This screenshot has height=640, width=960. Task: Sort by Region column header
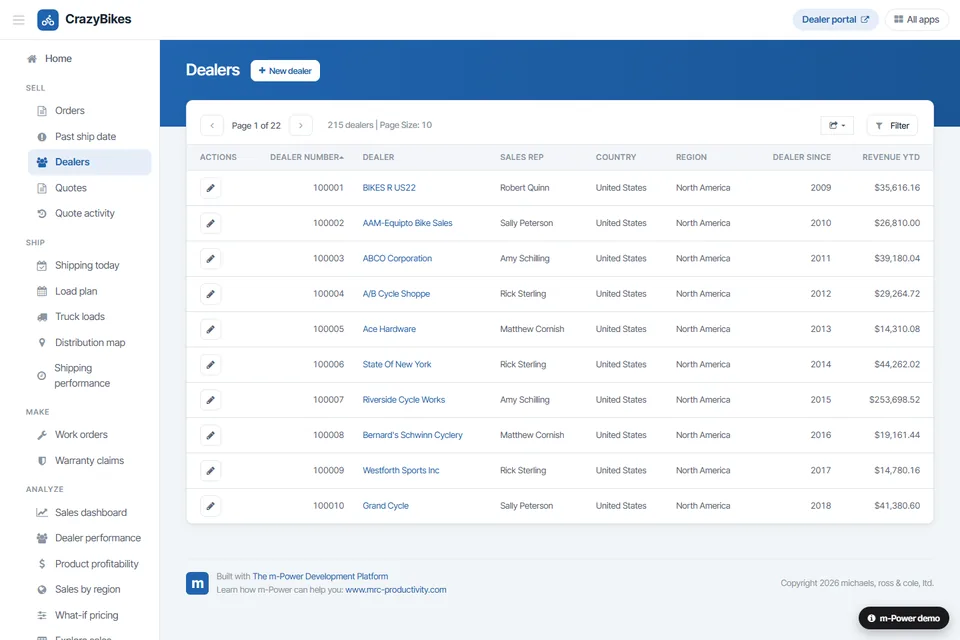(x=691, y=157)
